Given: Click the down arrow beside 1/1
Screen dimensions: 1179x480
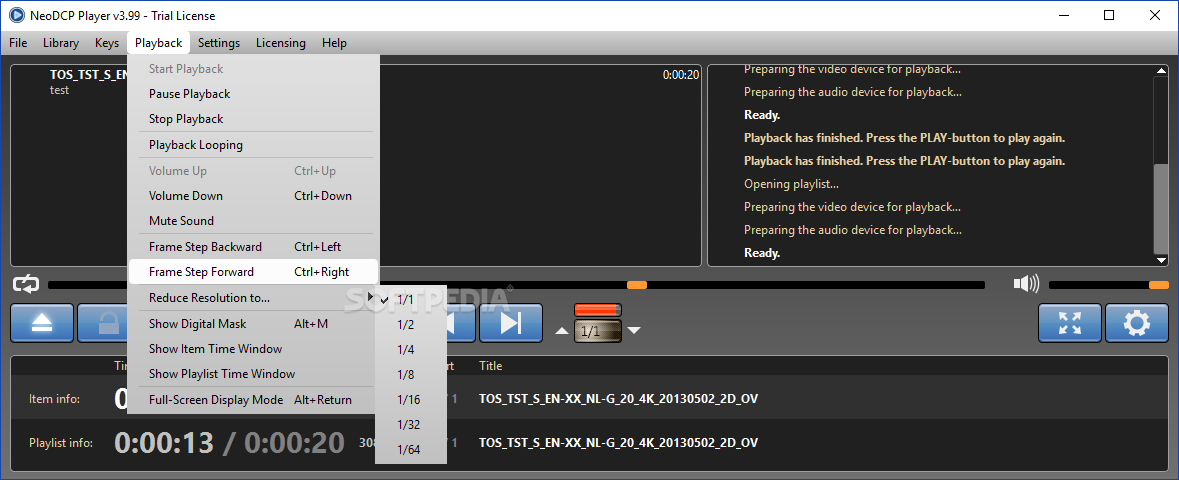Looking at the screenshot, I should coord(634,330).
